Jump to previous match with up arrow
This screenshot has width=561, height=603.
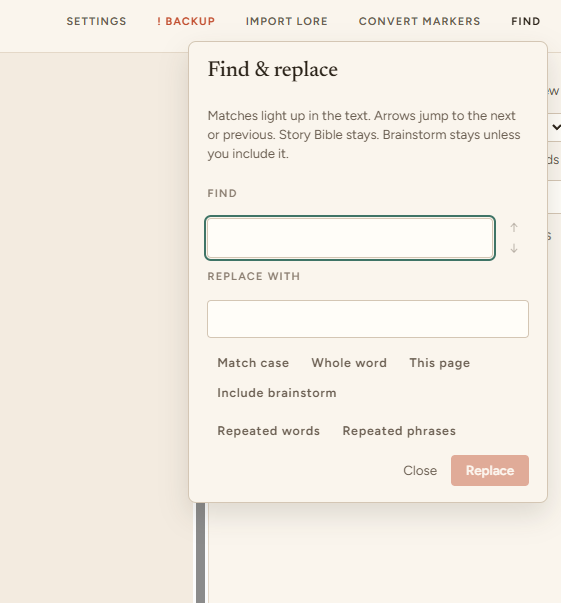[x=514, y=227]
